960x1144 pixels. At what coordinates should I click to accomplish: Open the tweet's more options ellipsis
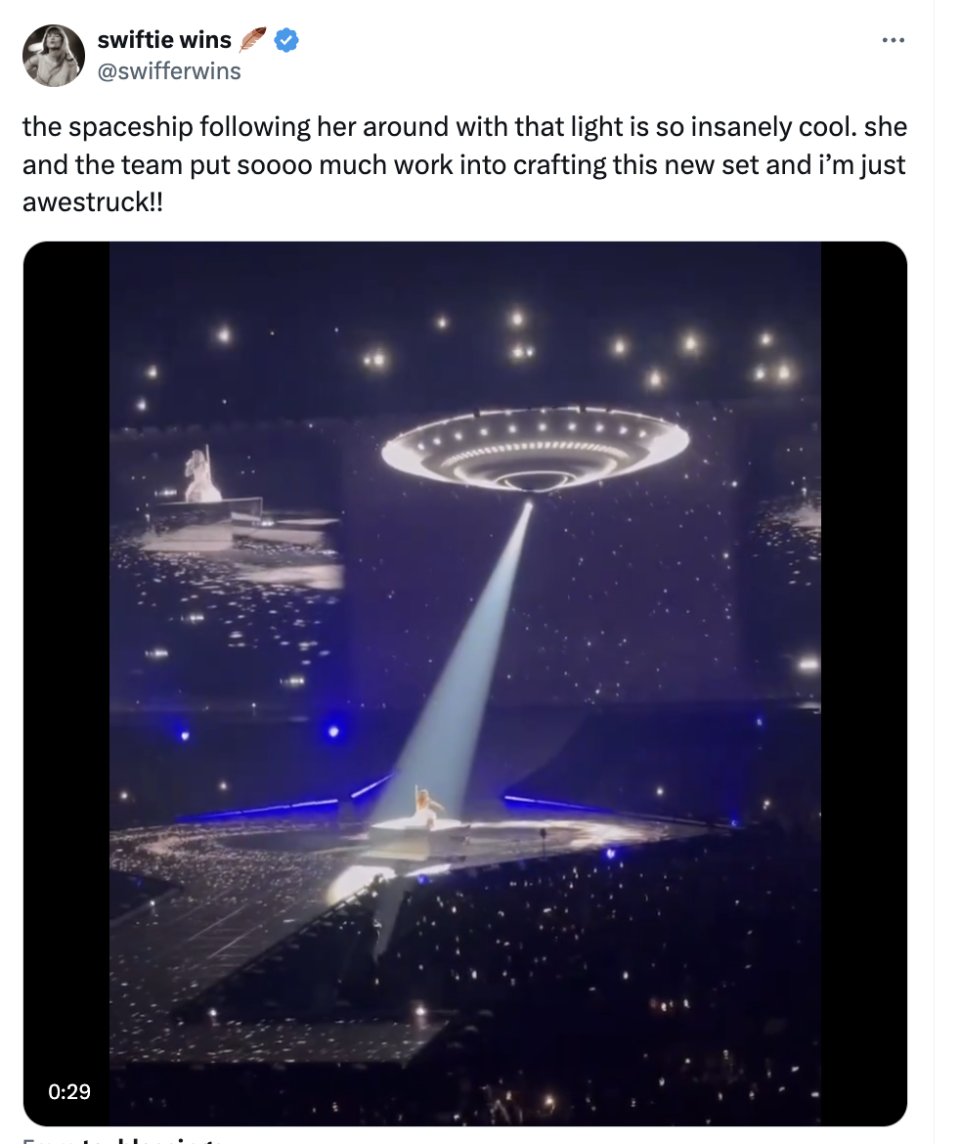[892, 40]
